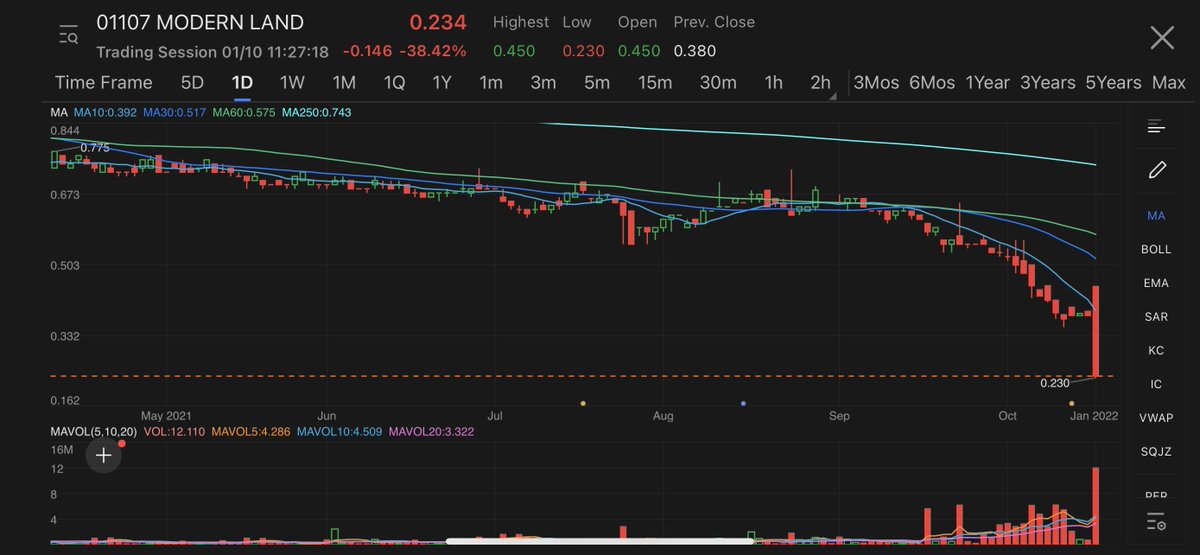The width and height of the screenshot is (1200, 555).
Task: Select the 15m intraday interval
Action: (x=655, y=82)
